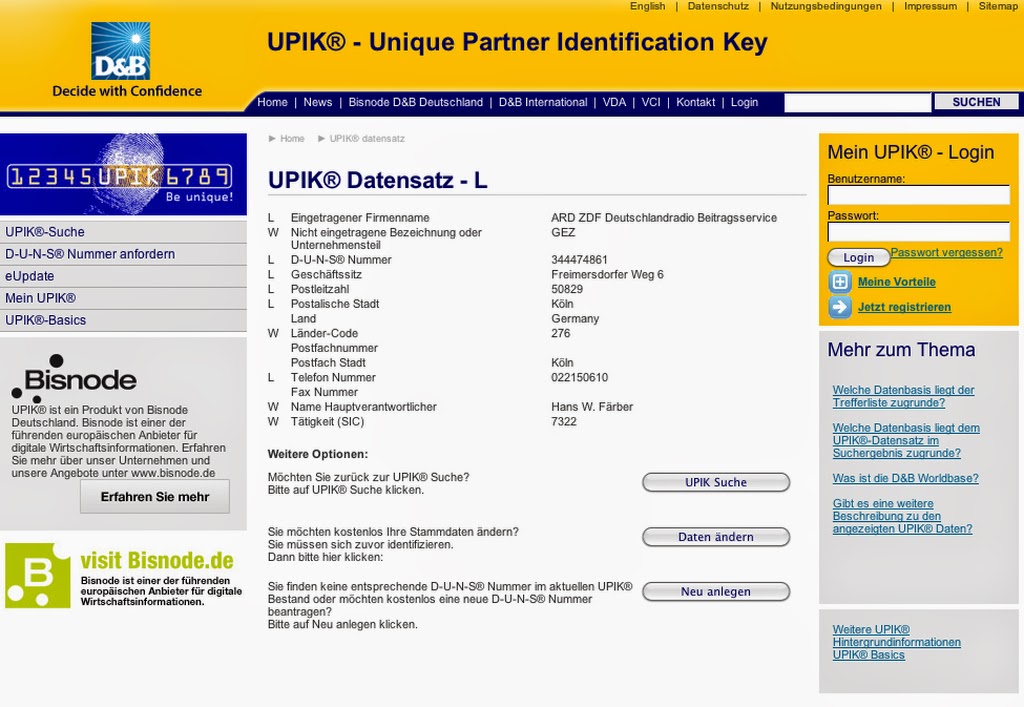Click the UPIK fingerprint banner image

pyautogui.click(x=123, y=174)
